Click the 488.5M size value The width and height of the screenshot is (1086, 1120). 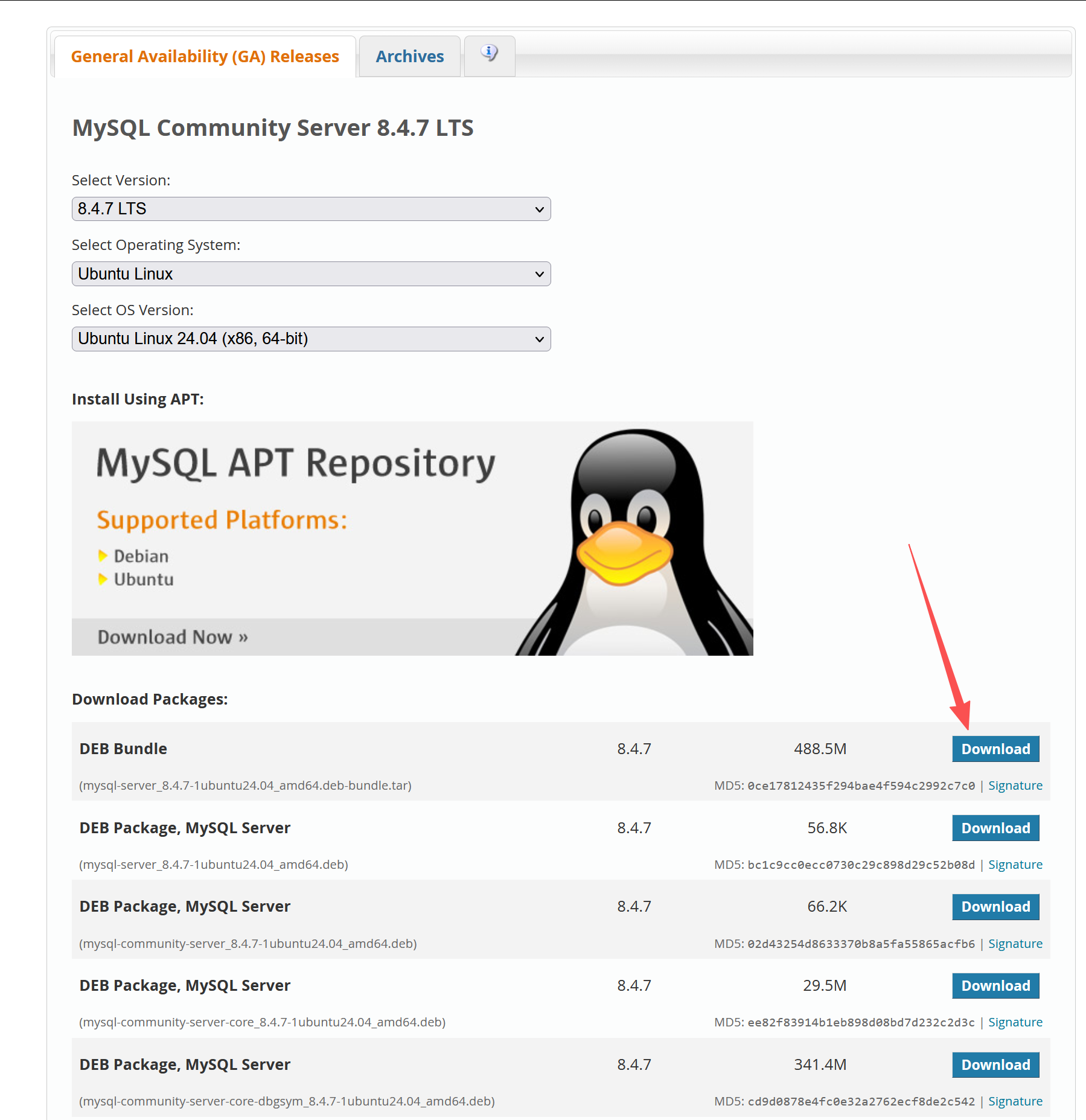(x=820, y=749)
